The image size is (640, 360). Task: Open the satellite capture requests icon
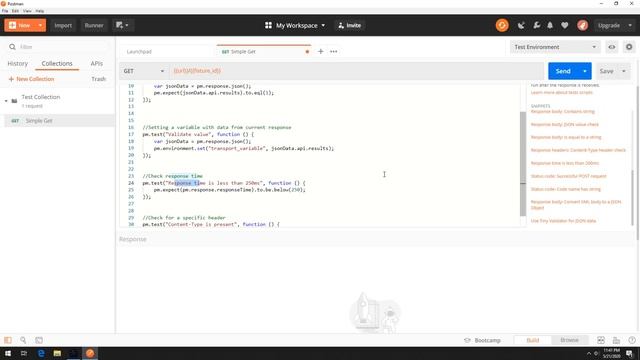click(x=521, y=25)
